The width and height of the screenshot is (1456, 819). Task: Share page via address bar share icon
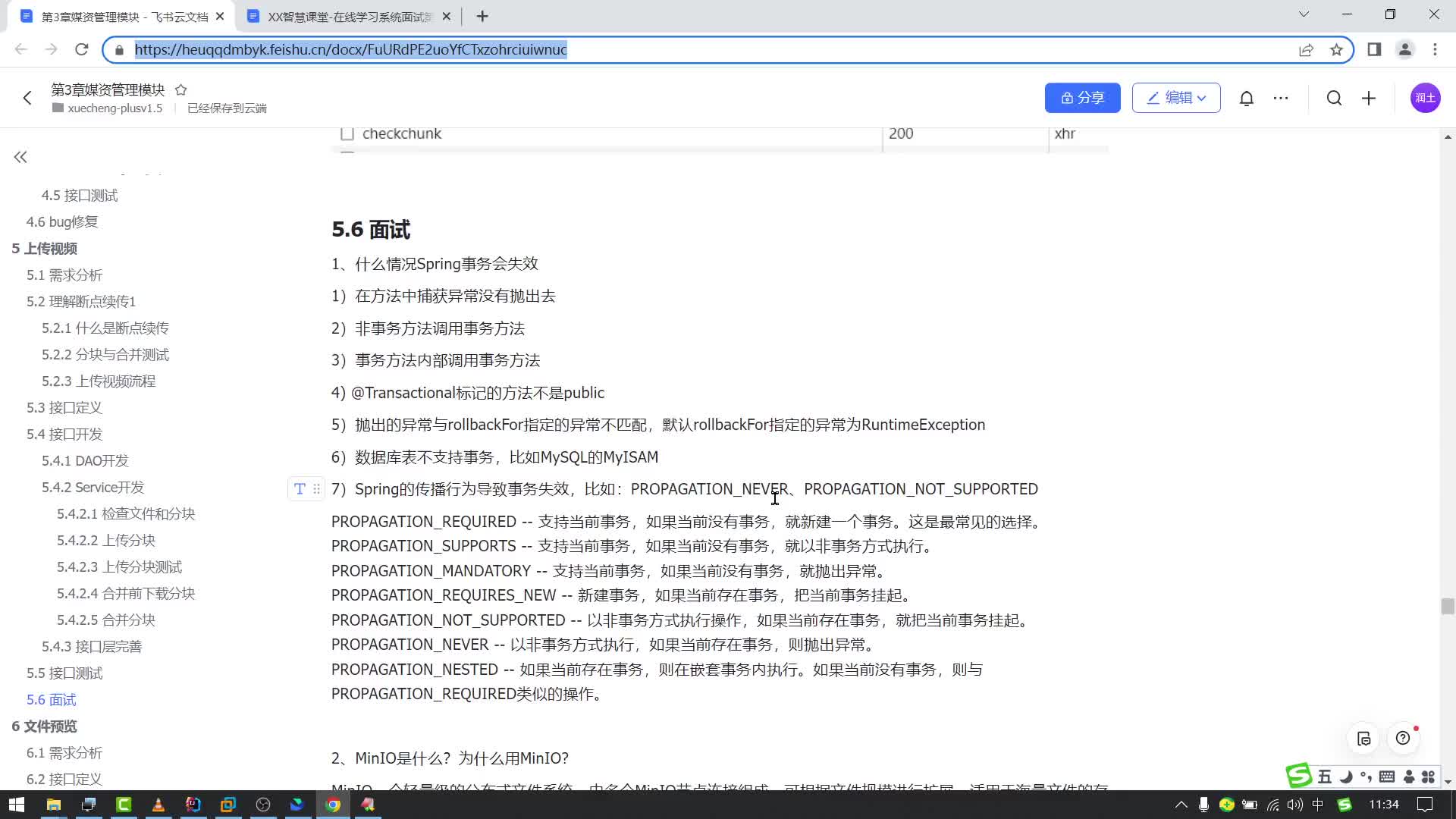pos(1306,49)
